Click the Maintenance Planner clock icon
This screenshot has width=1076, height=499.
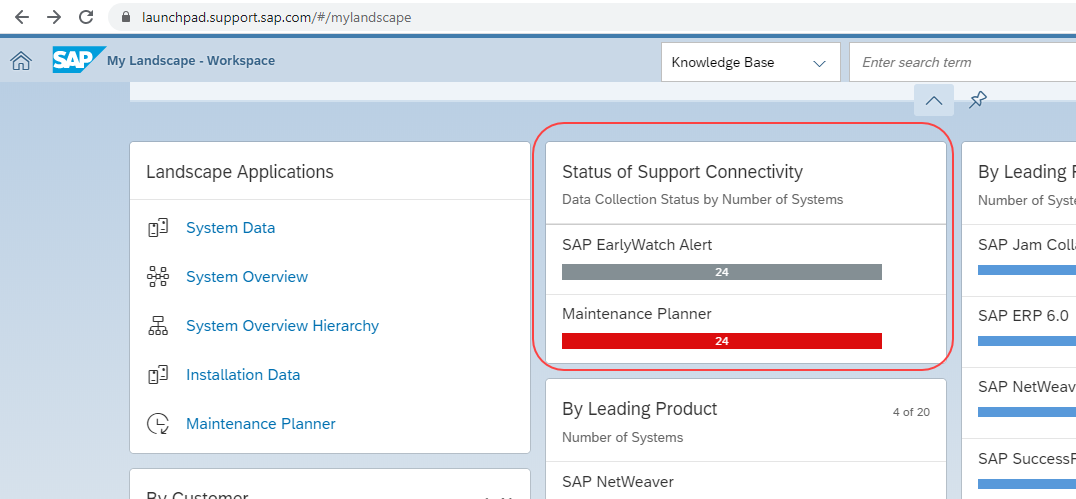[158, 424]
